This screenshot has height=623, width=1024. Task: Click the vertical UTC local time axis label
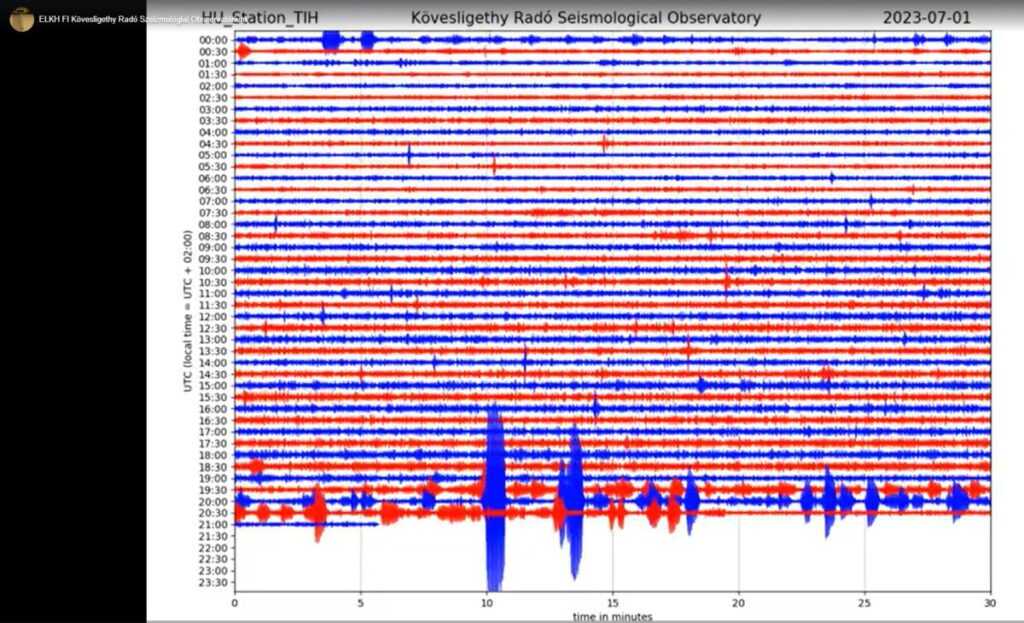pos(188,310)
